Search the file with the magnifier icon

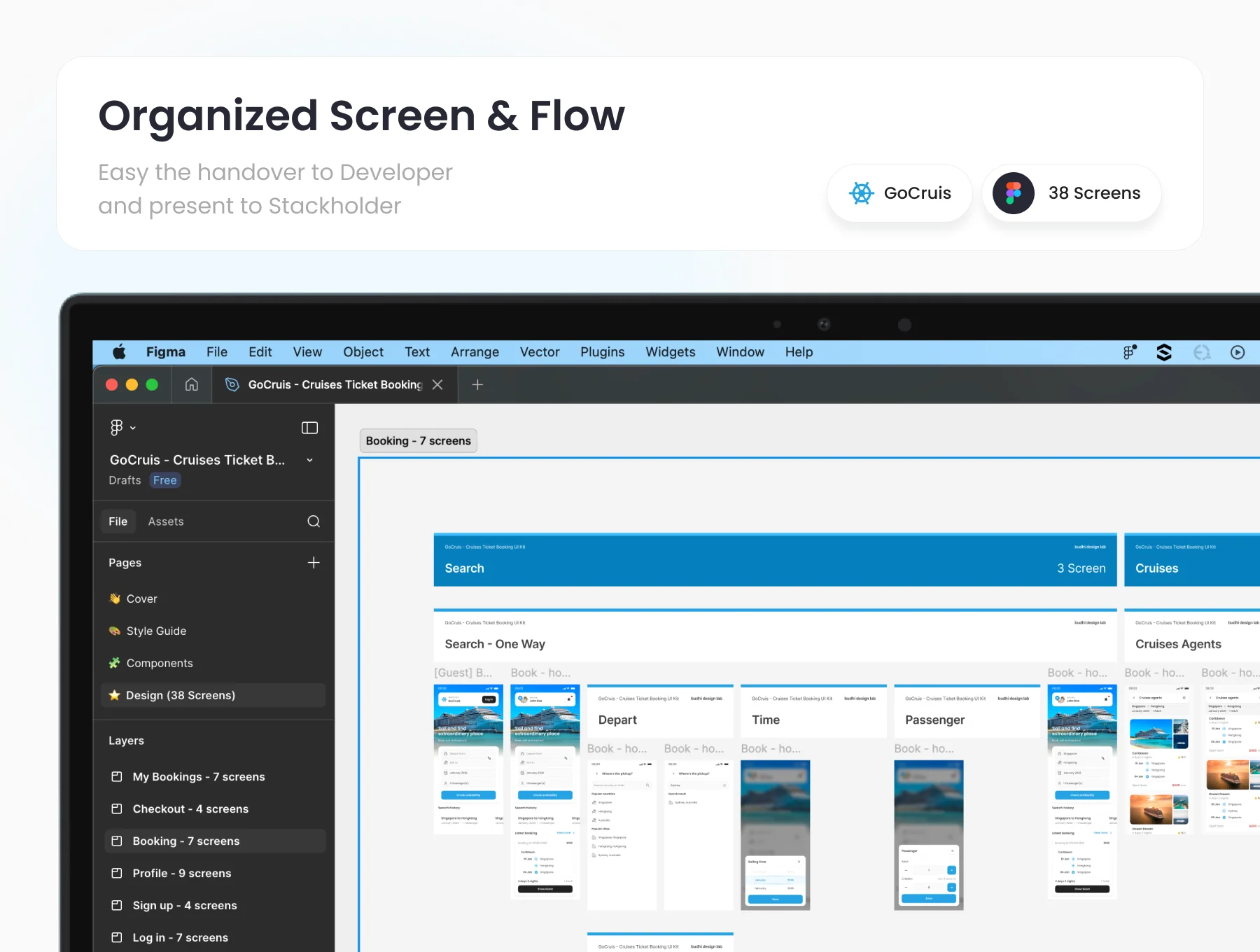coord(314,521)
